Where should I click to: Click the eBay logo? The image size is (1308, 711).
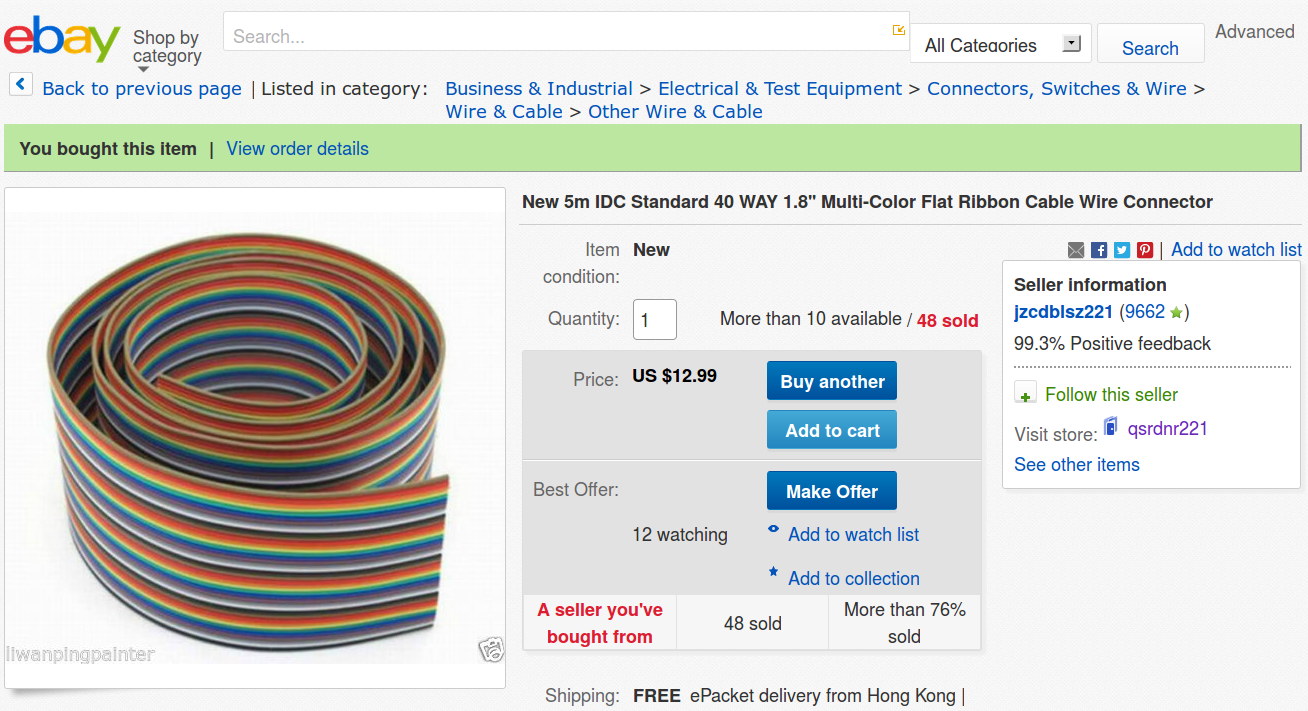(x=62, y=39)
